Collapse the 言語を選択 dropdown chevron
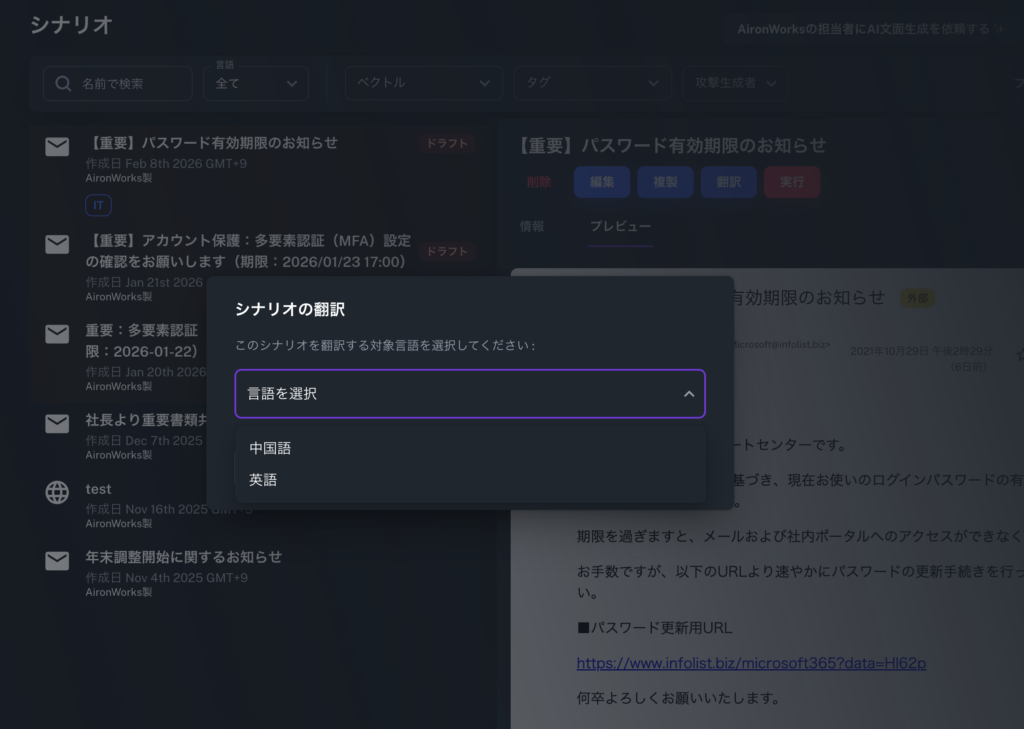This screenshot has height=729, width=1024. [x=688, y=394]
